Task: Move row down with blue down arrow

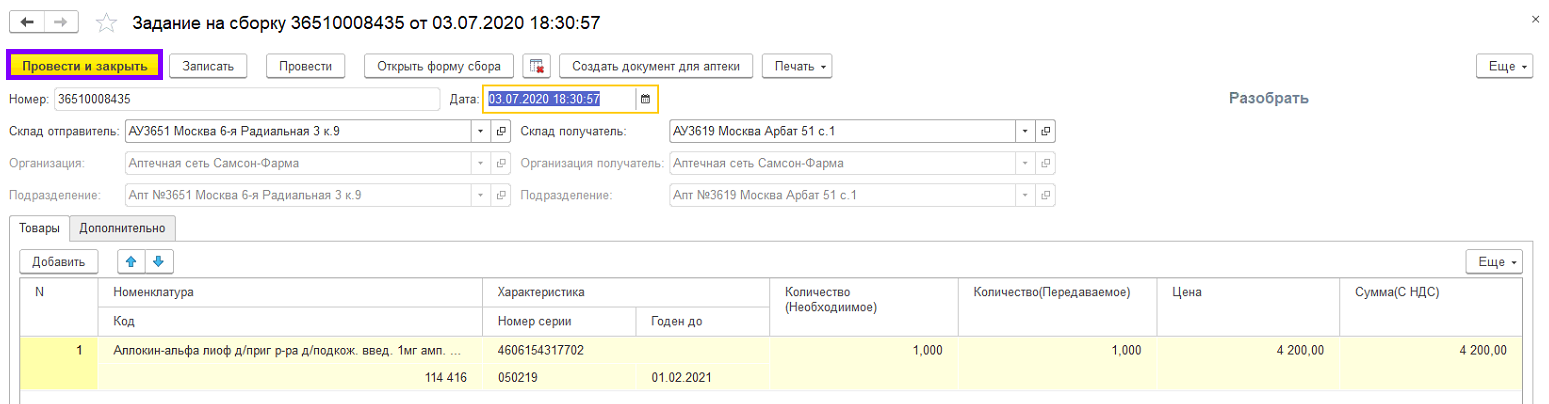Action: [x=159, y=262]
